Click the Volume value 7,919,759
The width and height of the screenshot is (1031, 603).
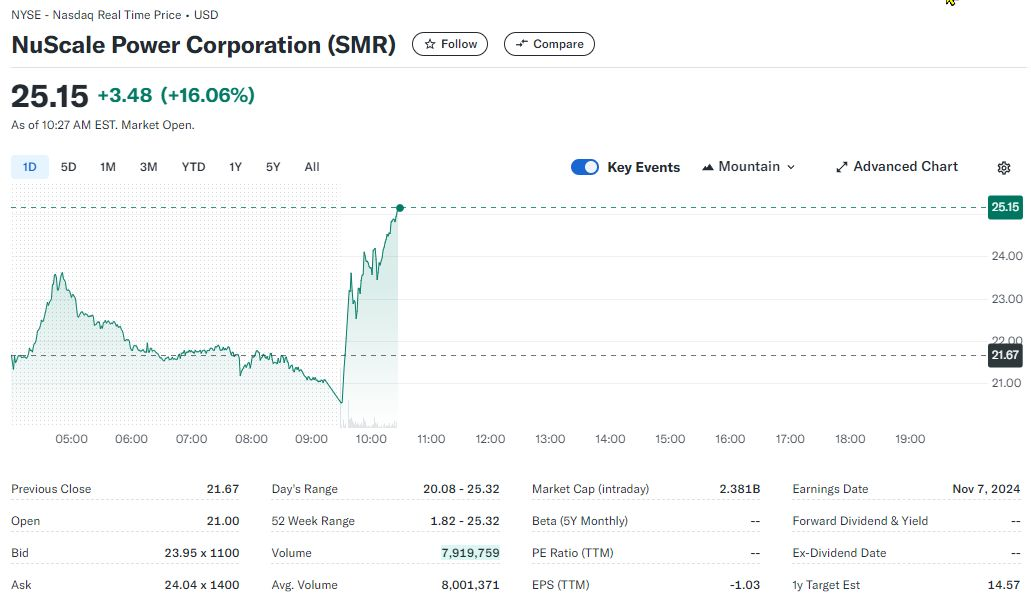pos(470,553)
